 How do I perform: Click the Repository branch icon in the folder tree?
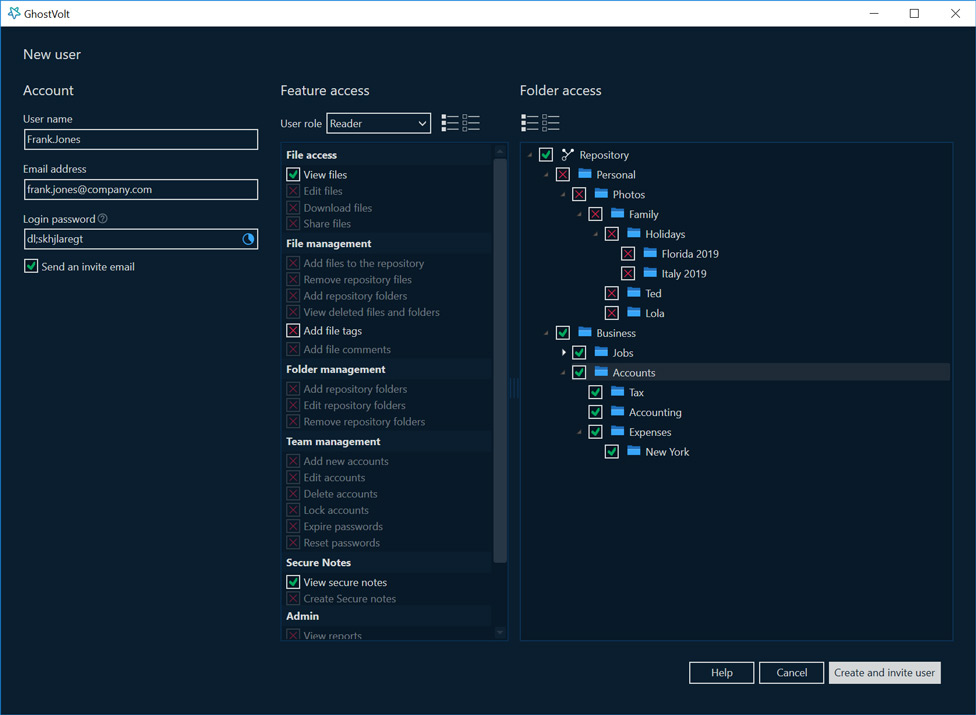(x=567, y=154)
